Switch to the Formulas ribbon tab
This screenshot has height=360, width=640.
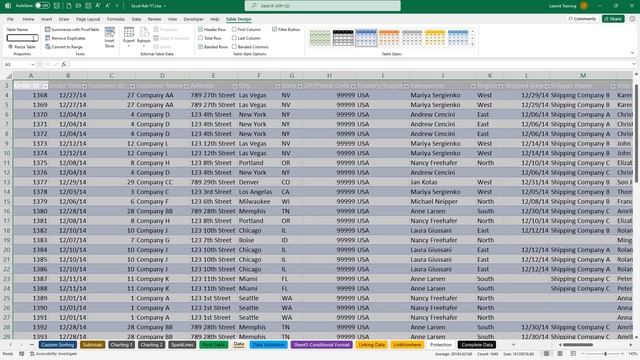tap(116, 19)
